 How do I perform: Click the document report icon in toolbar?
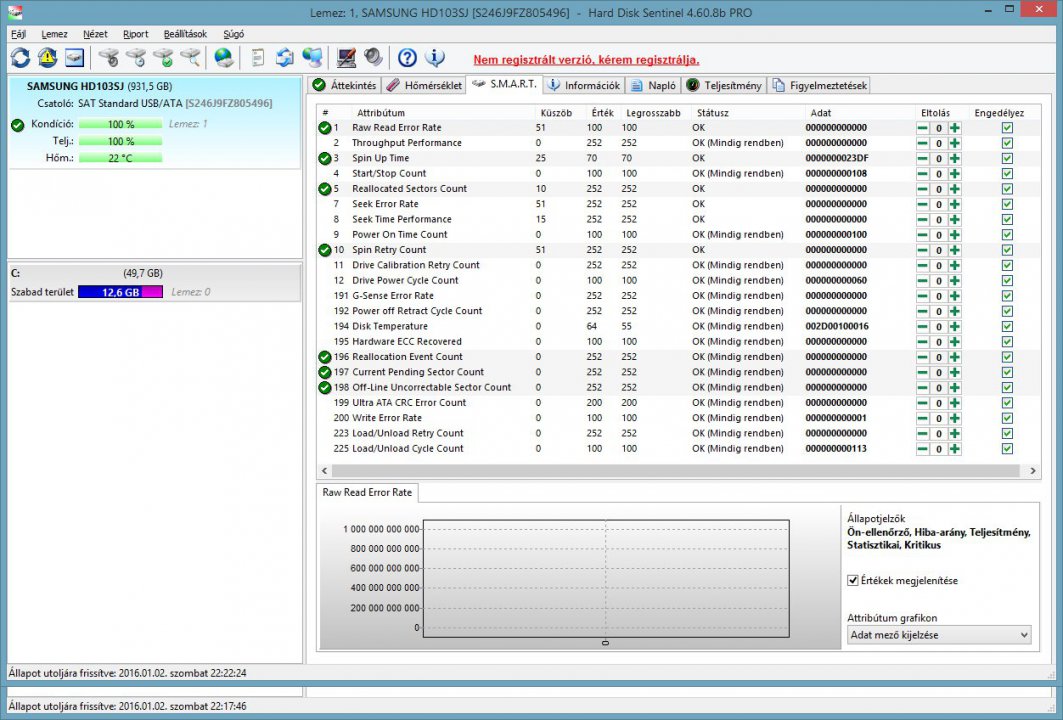click(x=258, y=58)
